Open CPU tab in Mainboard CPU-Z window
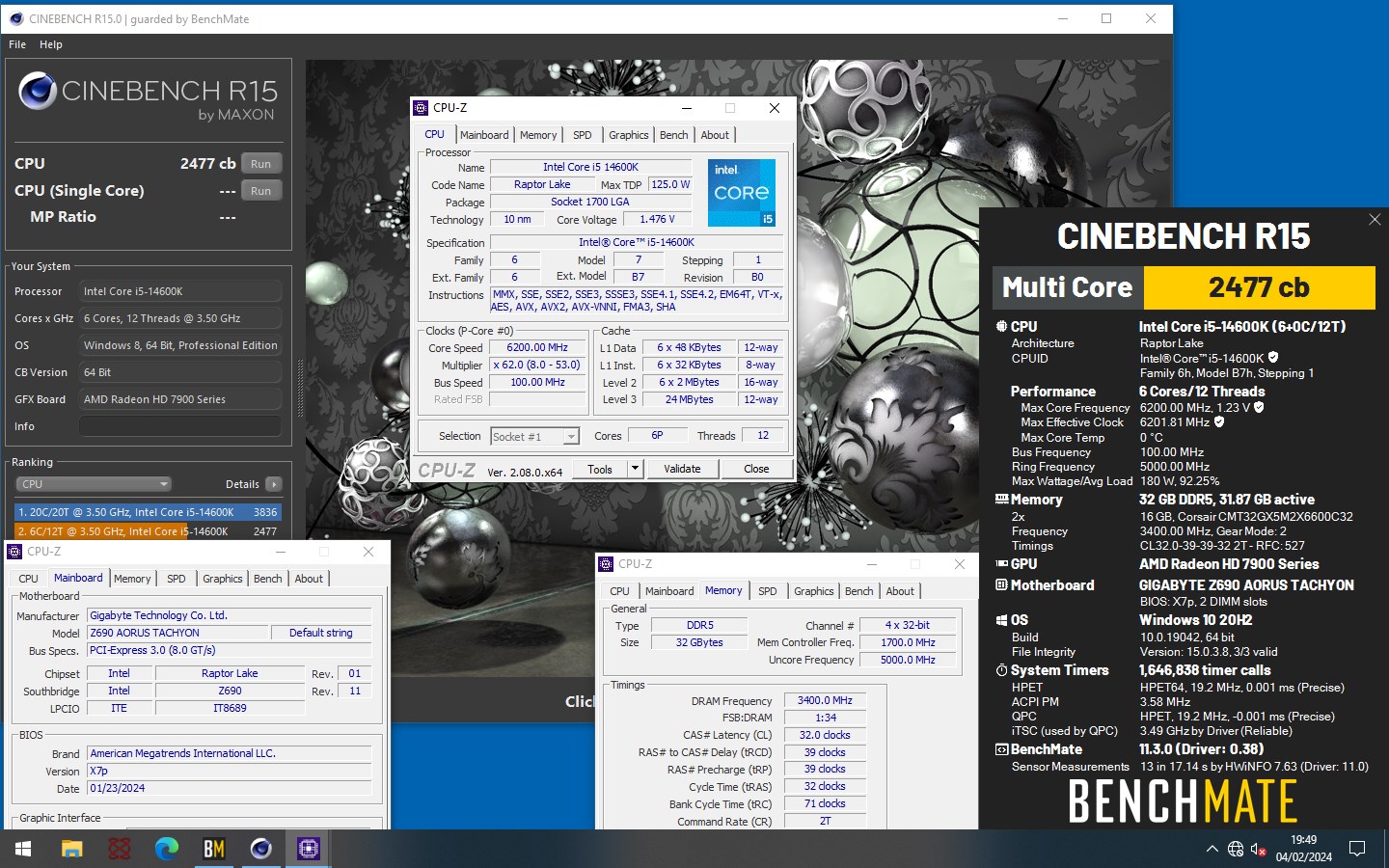 (x=29, y=579)
